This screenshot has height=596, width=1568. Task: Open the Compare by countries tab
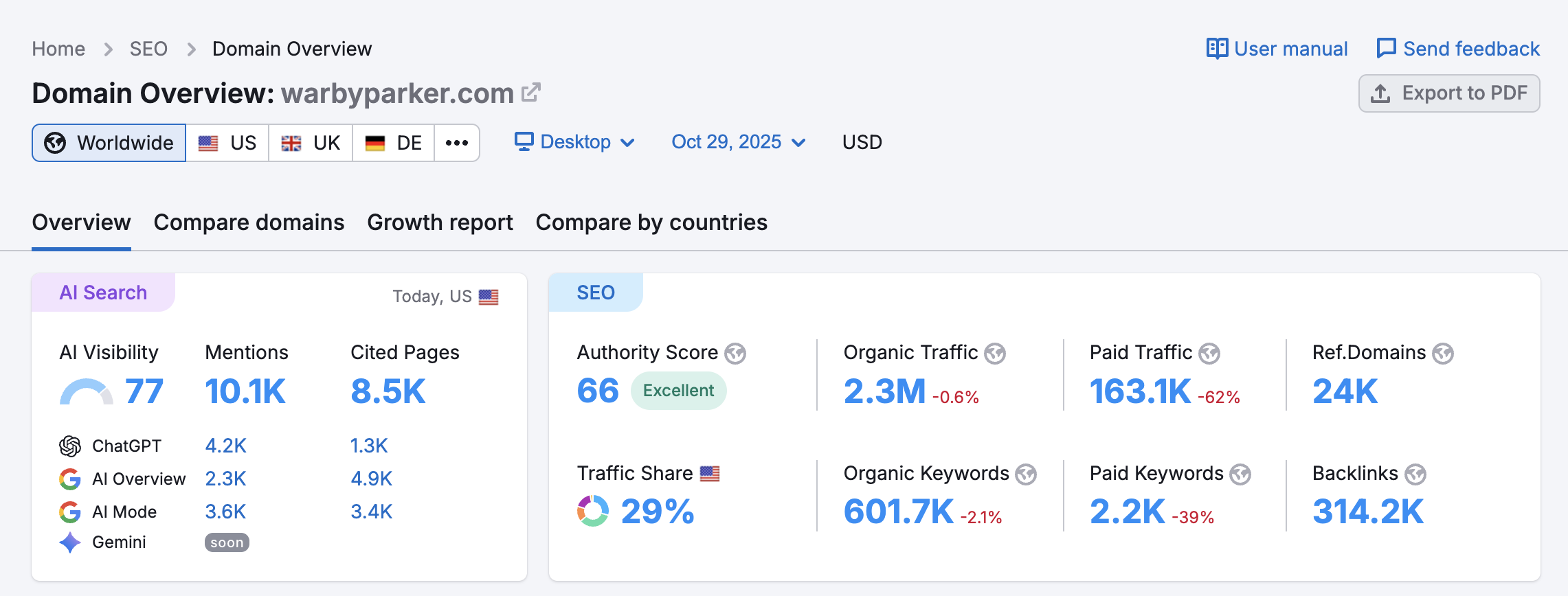click(x=651, y=222)
